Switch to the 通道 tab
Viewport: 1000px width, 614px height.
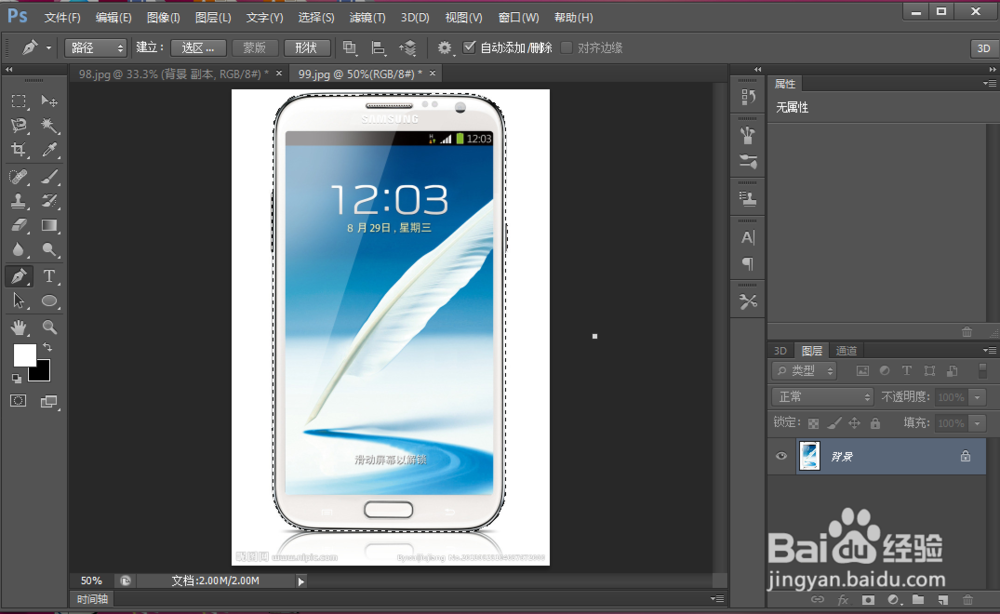[846, 351]
